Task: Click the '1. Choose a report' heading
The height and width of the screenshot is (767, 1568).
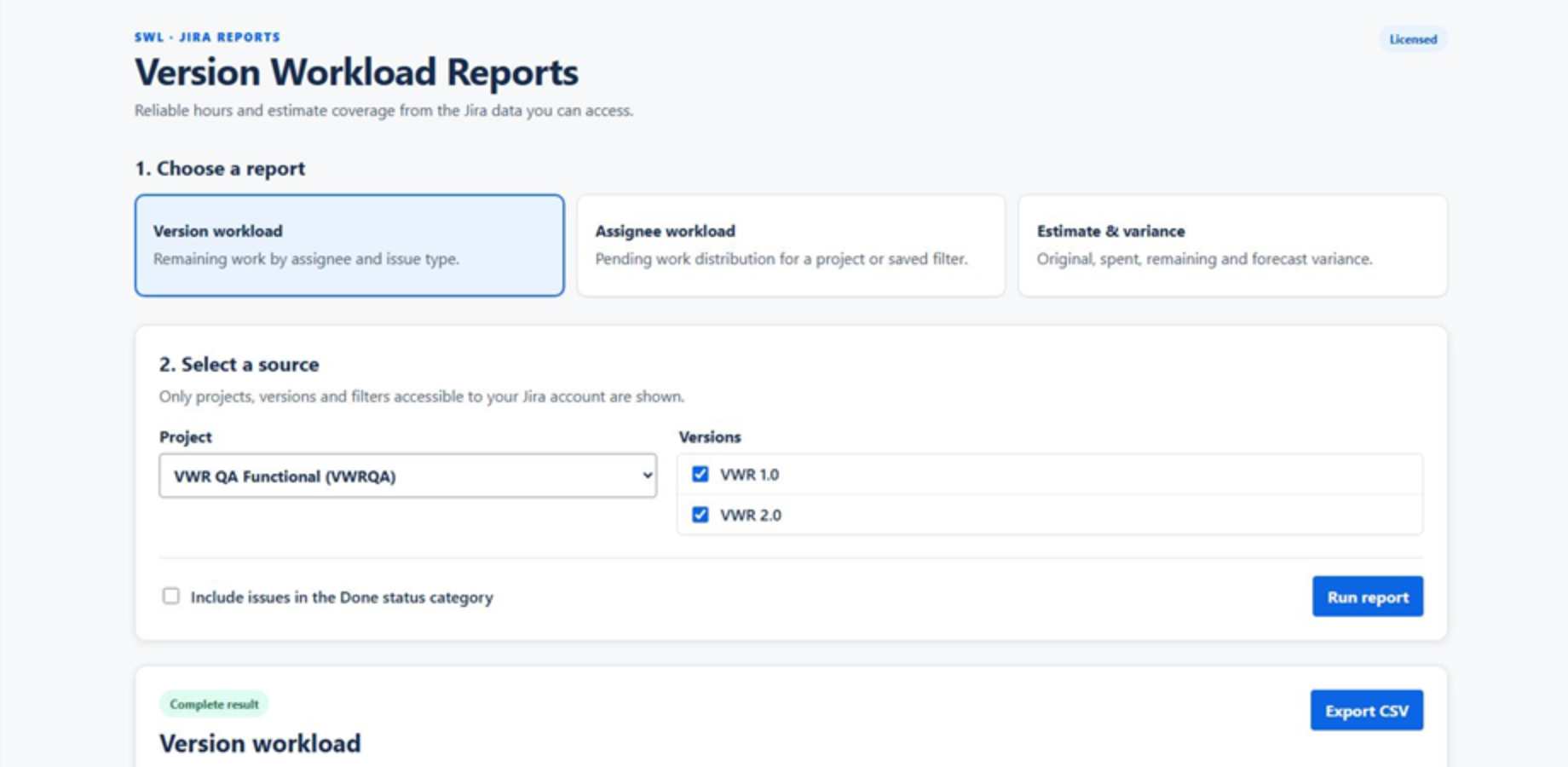Action: [220, 169]
